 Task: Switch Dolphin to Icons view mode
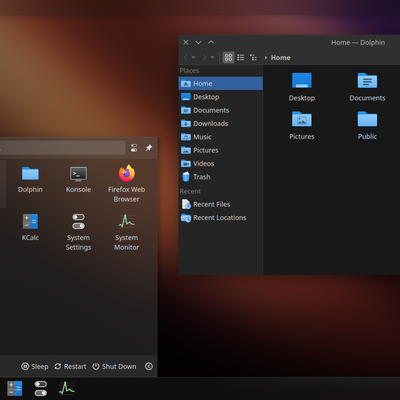[228, 58]
